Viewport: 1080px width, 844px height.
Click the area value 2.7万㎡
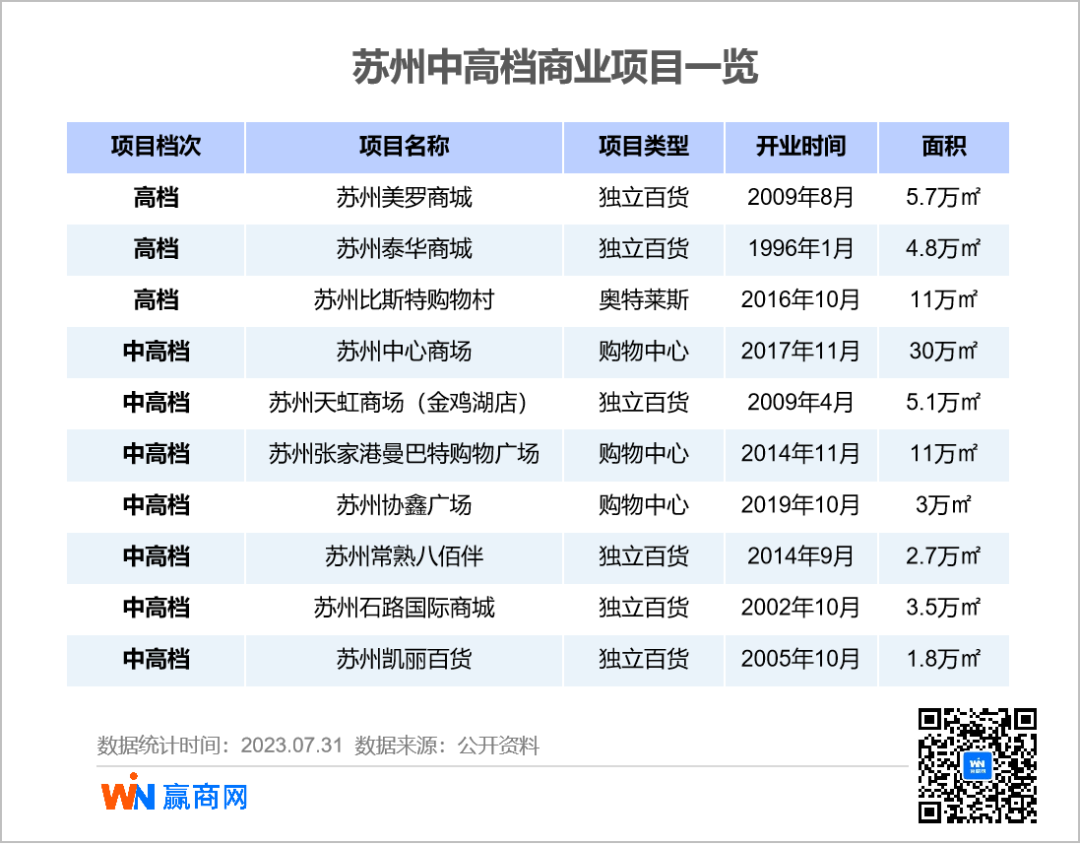943,556
